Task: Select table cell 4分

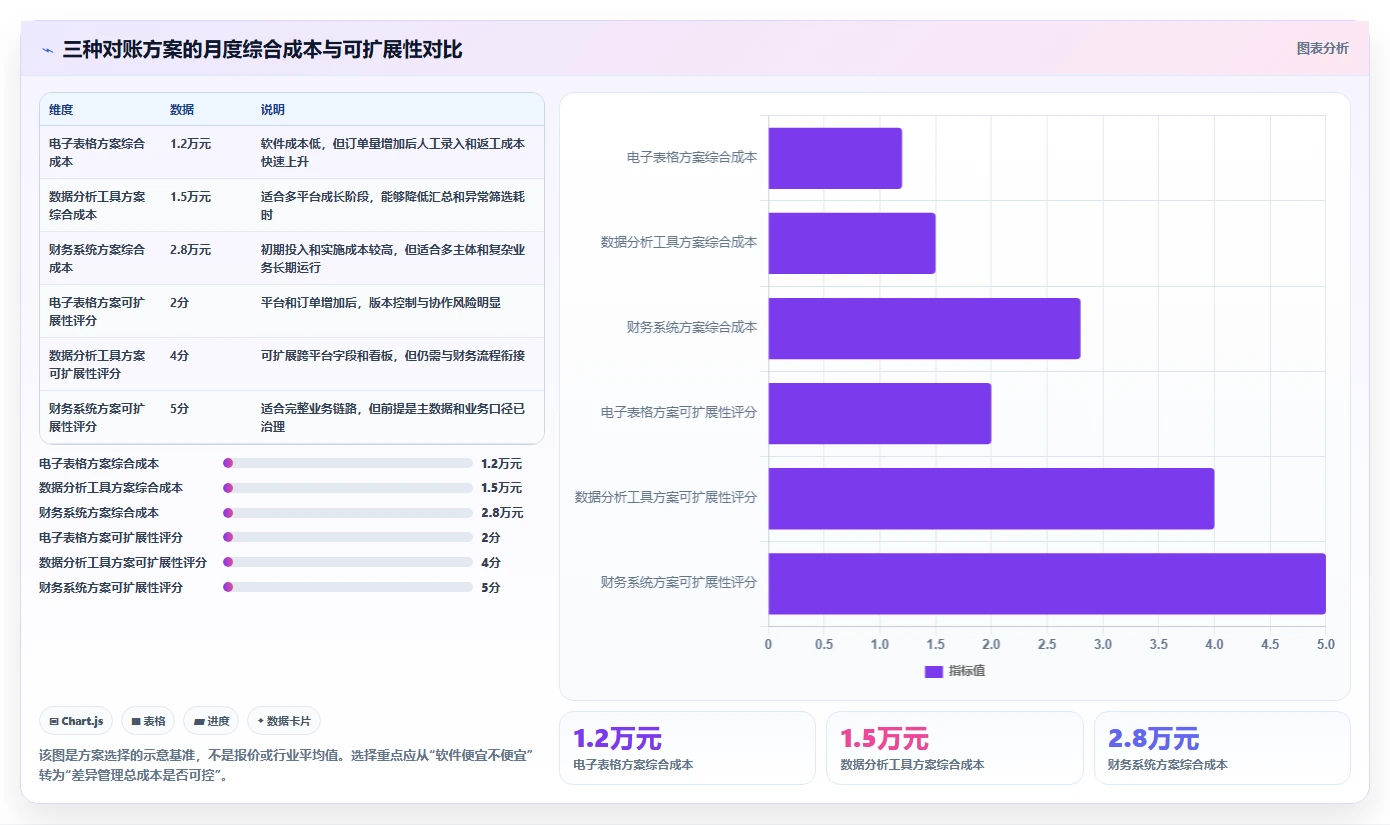Action: point(180,356)
